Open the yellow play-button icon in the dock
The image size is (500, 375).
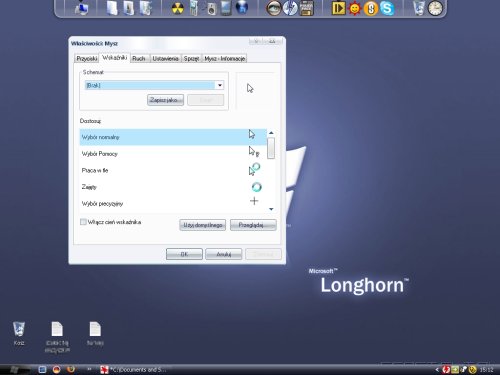[x=339, y=8]
